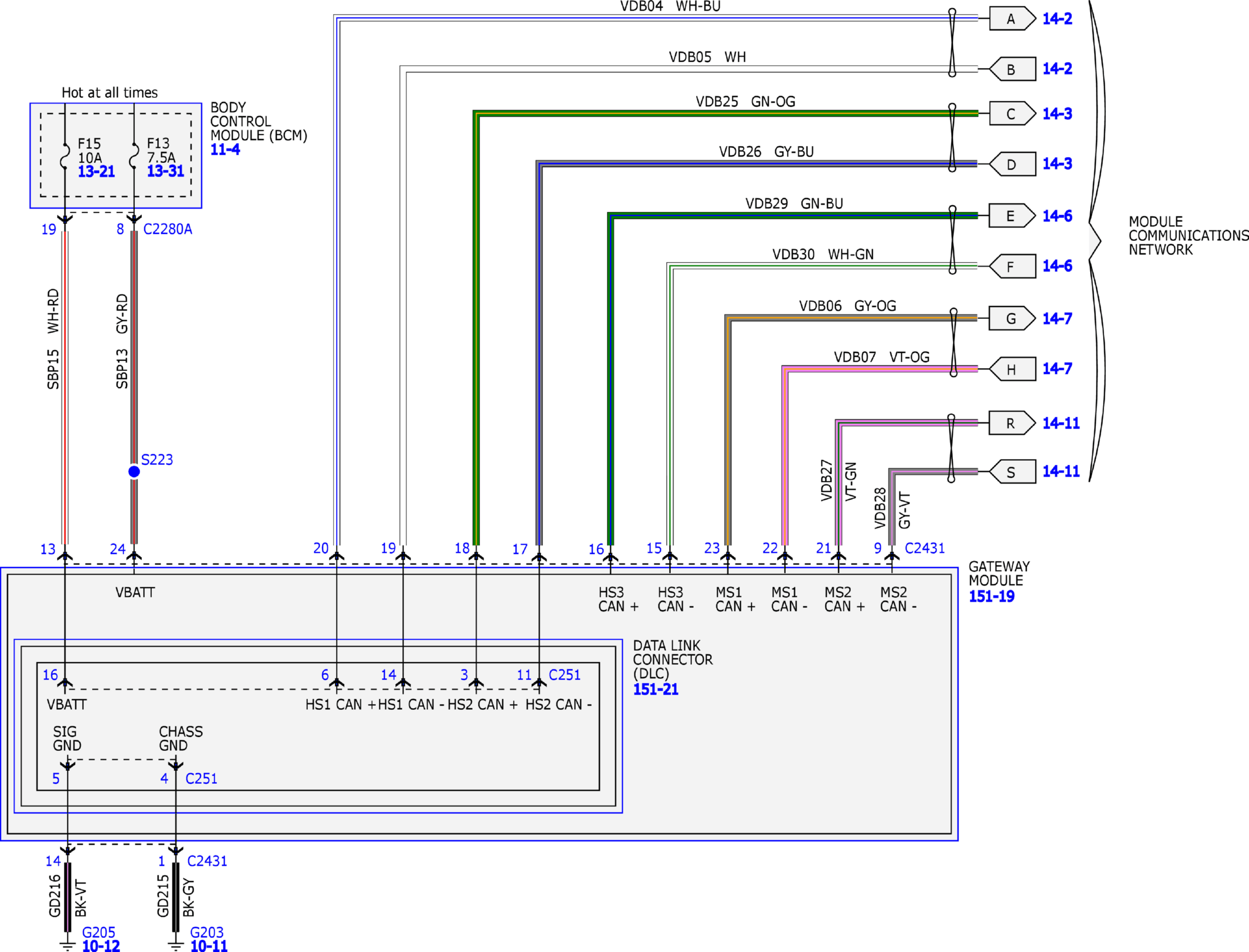Select the pink VDB07 VT-OG wire
Screen dimensions: 1249x952
tap(868, 369)
